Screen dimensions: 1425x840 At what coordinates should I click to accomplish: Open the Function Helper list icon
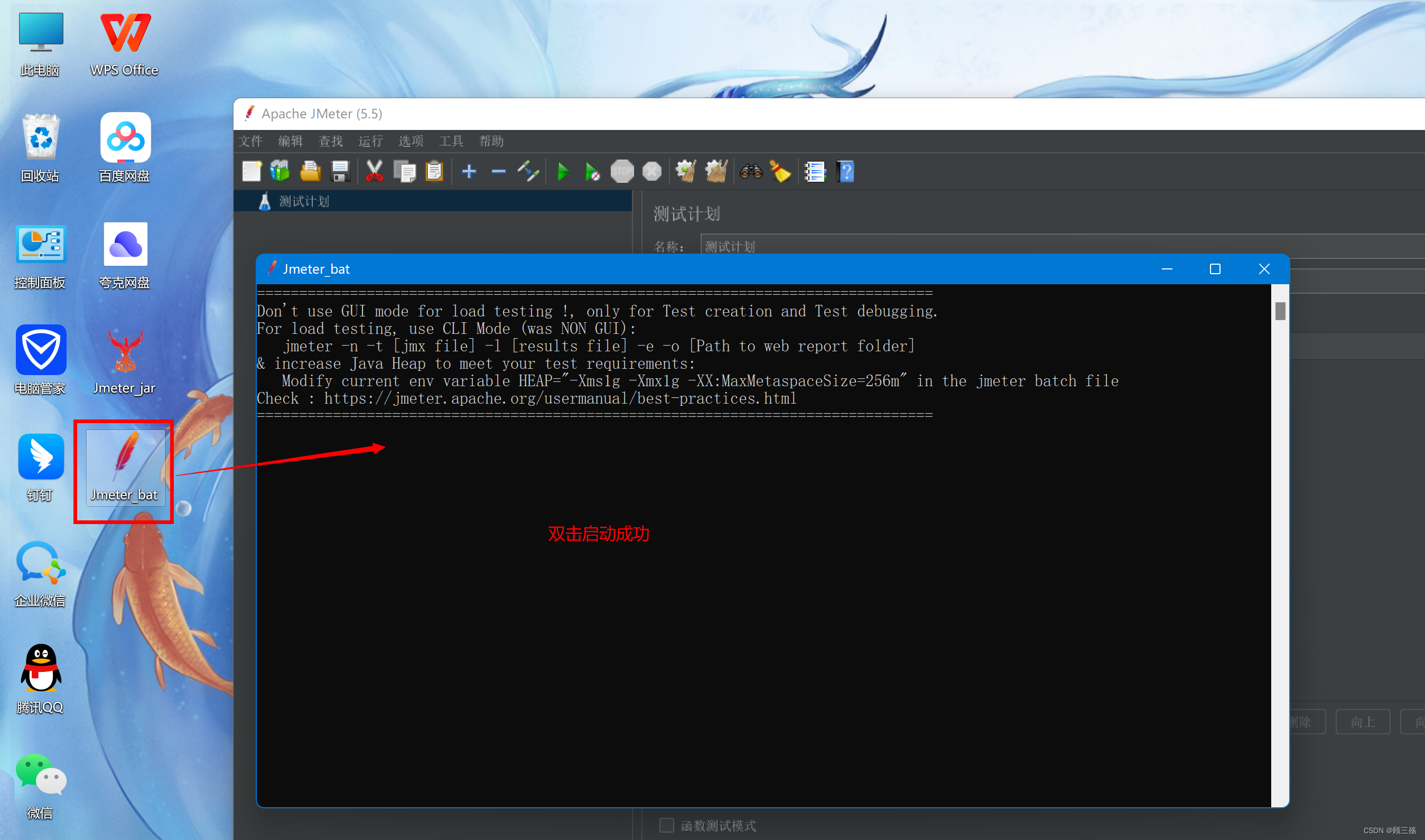coord(815,172)
